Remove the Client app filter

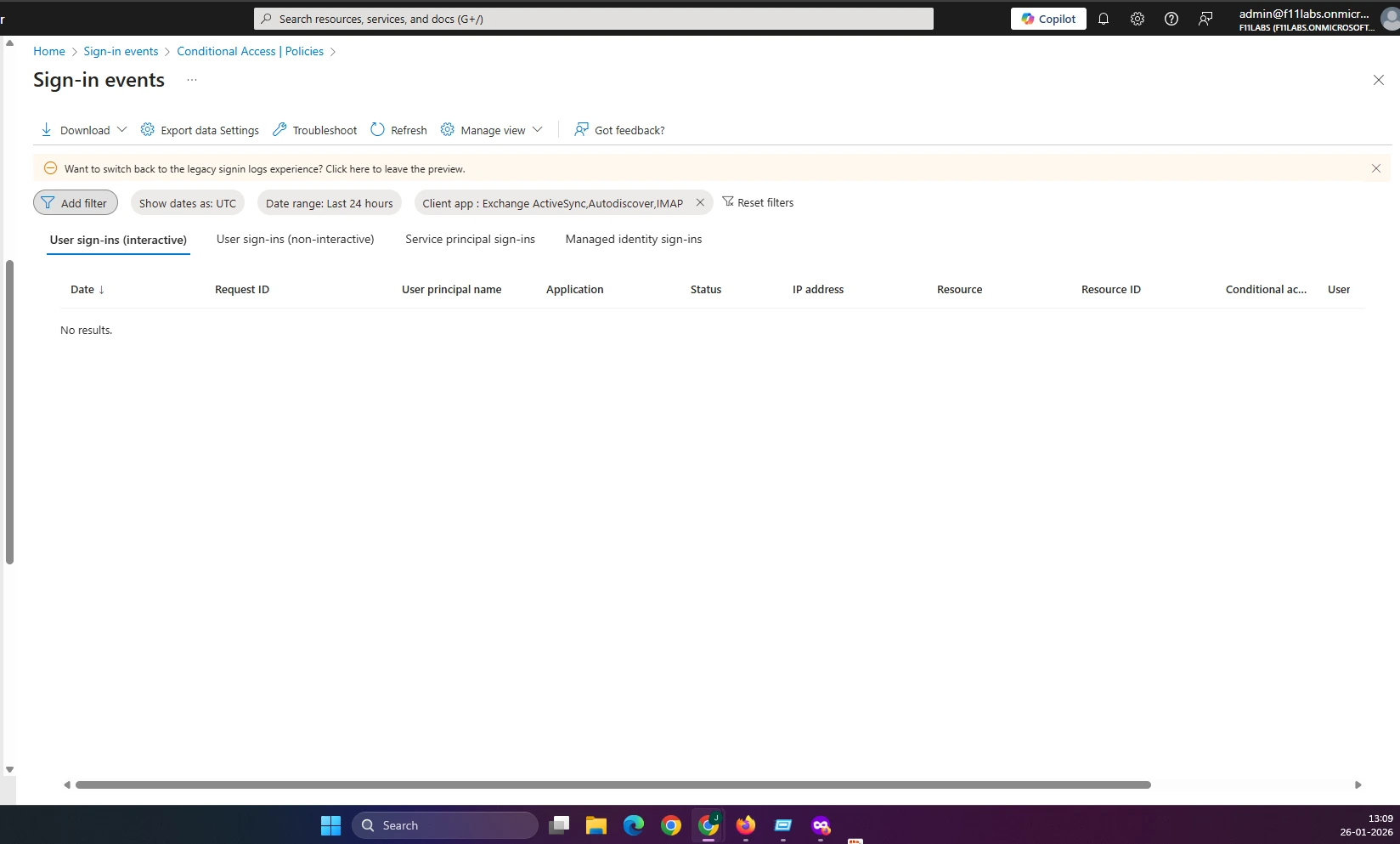tap(700, 202)
